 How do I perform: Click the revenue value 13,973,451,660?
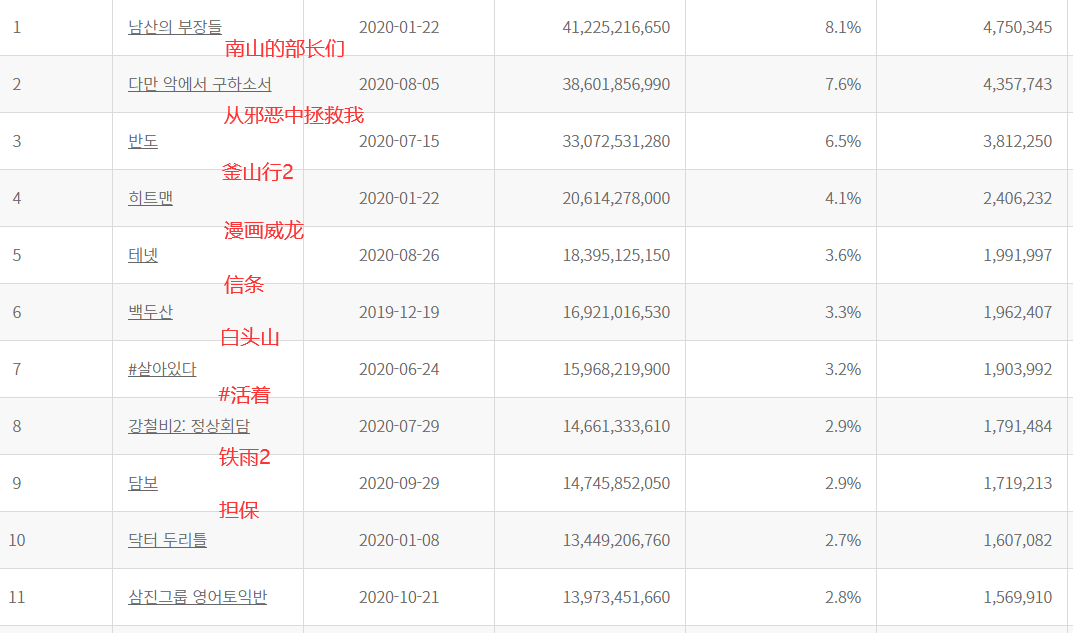tap(616, 597)
